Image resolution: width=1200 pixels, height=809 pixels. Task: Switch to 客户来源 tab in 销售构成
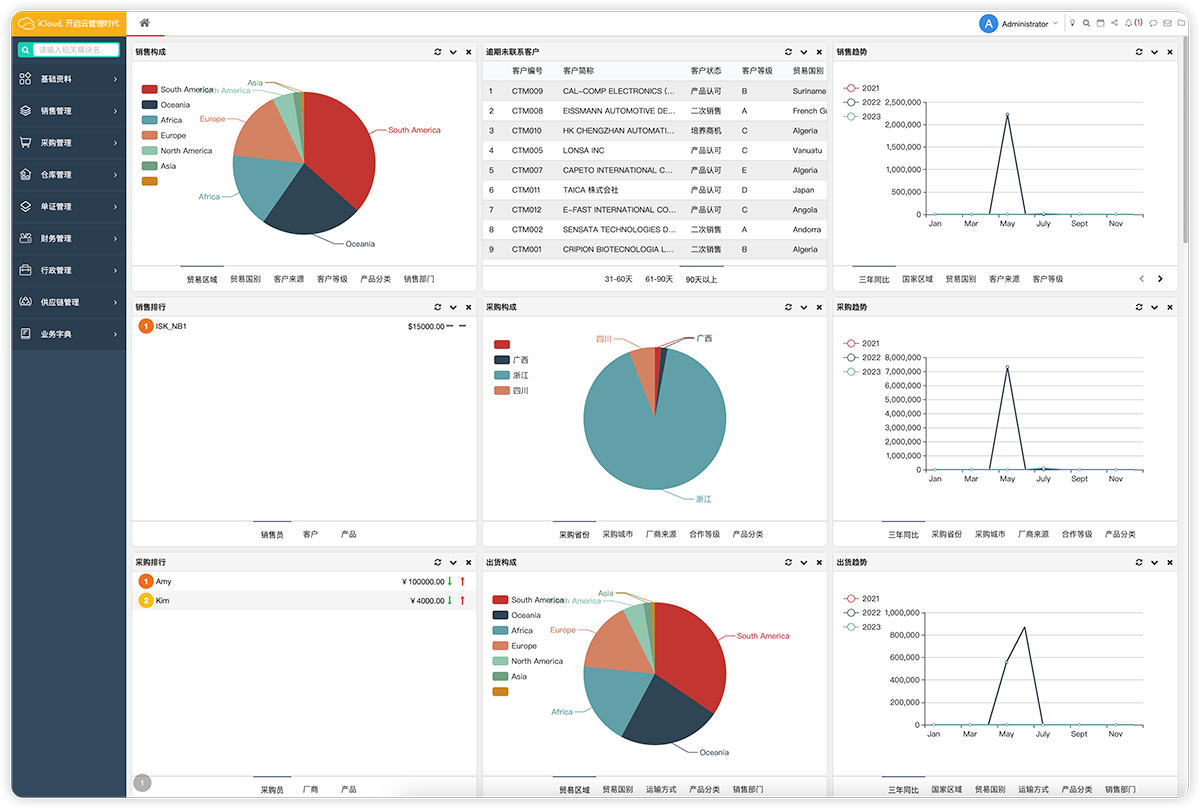point(288,279)
